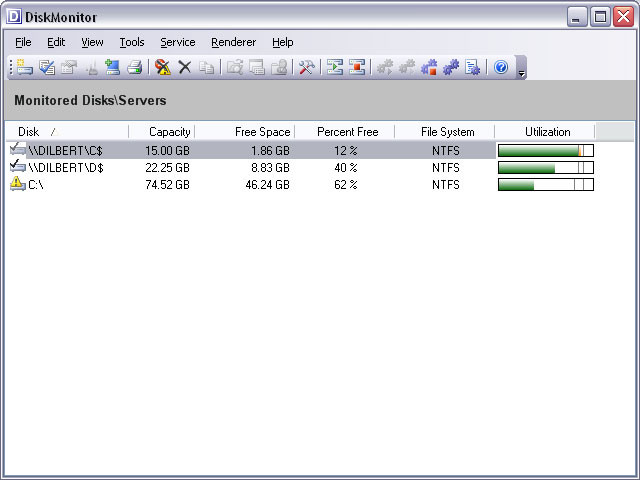Screen dimensions: 640x480
Task: Click the 15.00 GB capacity cell
Action: pos(167,151)
